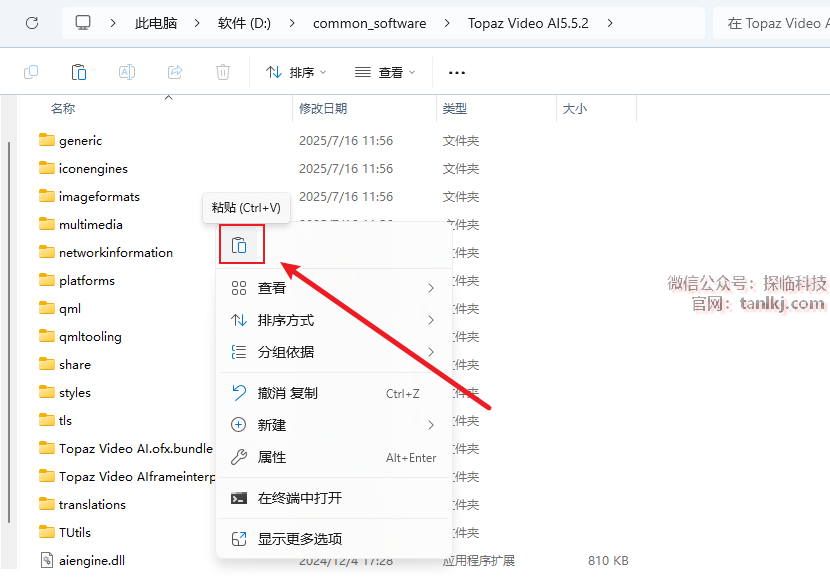Select 在终端中打开 in context menu

pyautogui.click(x=334, y=498)
